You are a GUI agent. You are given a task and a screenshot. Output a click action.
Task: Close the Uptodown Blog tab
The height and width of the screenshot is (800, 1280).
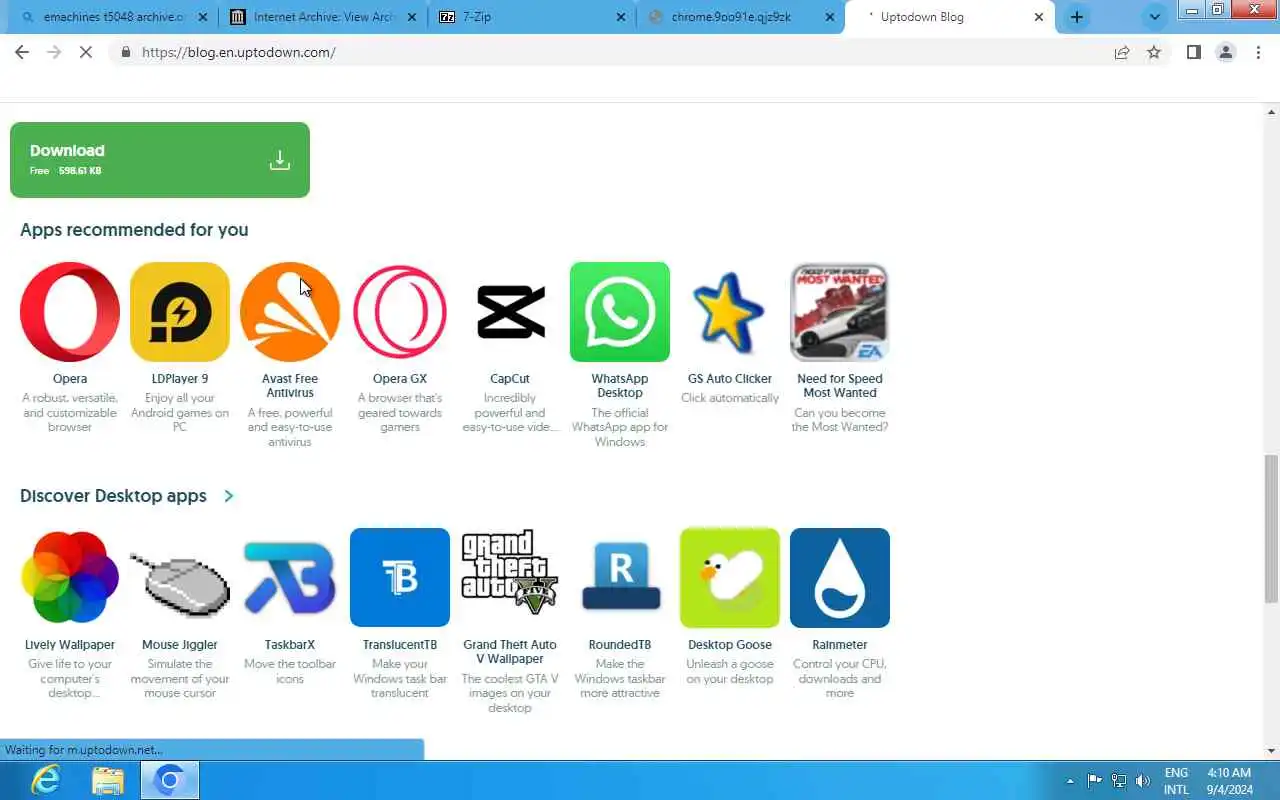coord(1038,17)
